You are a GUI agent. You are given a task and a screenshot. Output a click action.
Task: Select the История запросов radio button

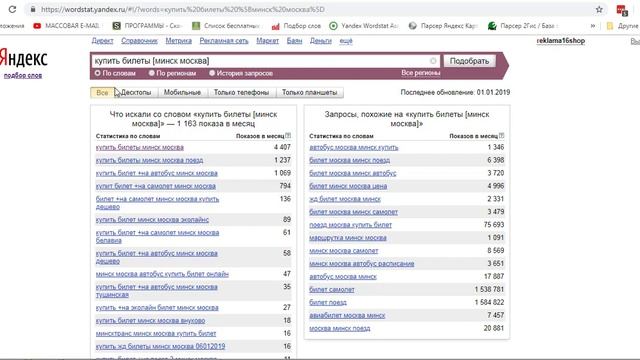click(x=212, y=73)
